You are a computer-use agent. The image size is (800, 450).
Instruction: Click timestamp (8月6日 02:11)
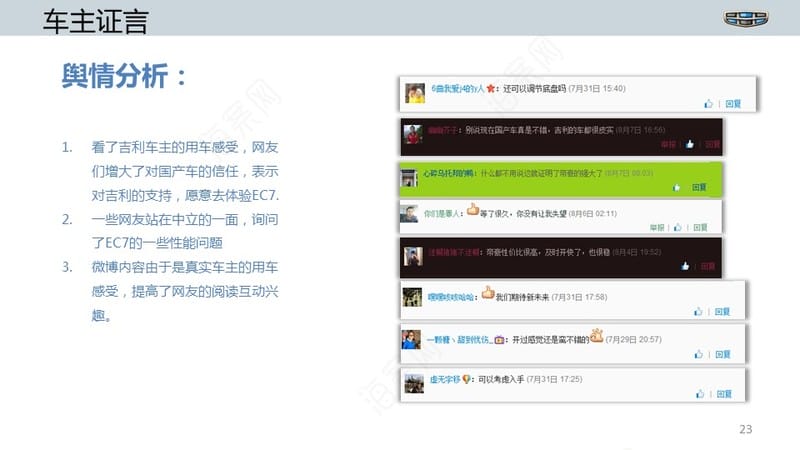[x=593, y=214]
